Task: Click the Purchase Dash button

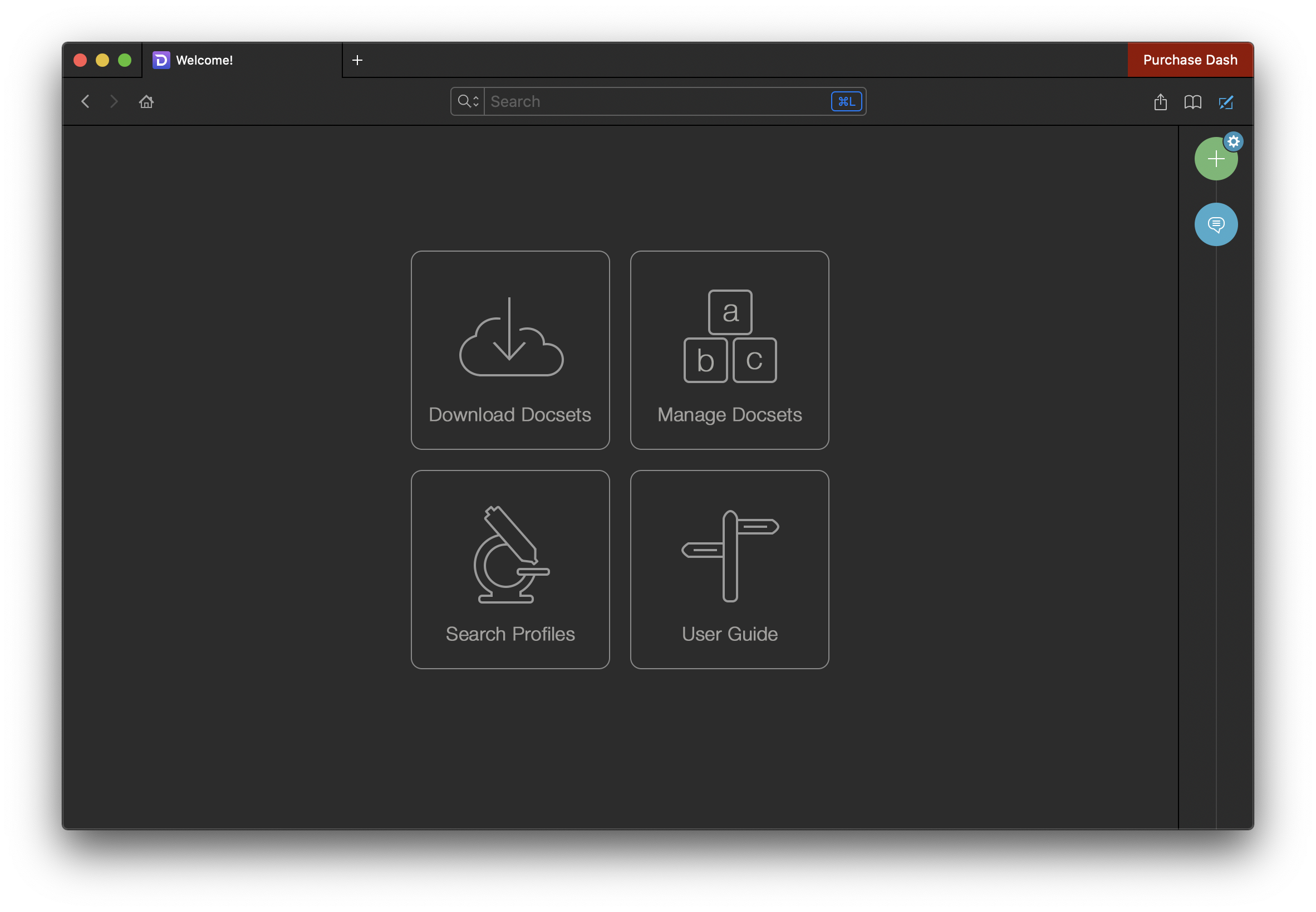Action: pyautogui.click(x=1190, y=60)
